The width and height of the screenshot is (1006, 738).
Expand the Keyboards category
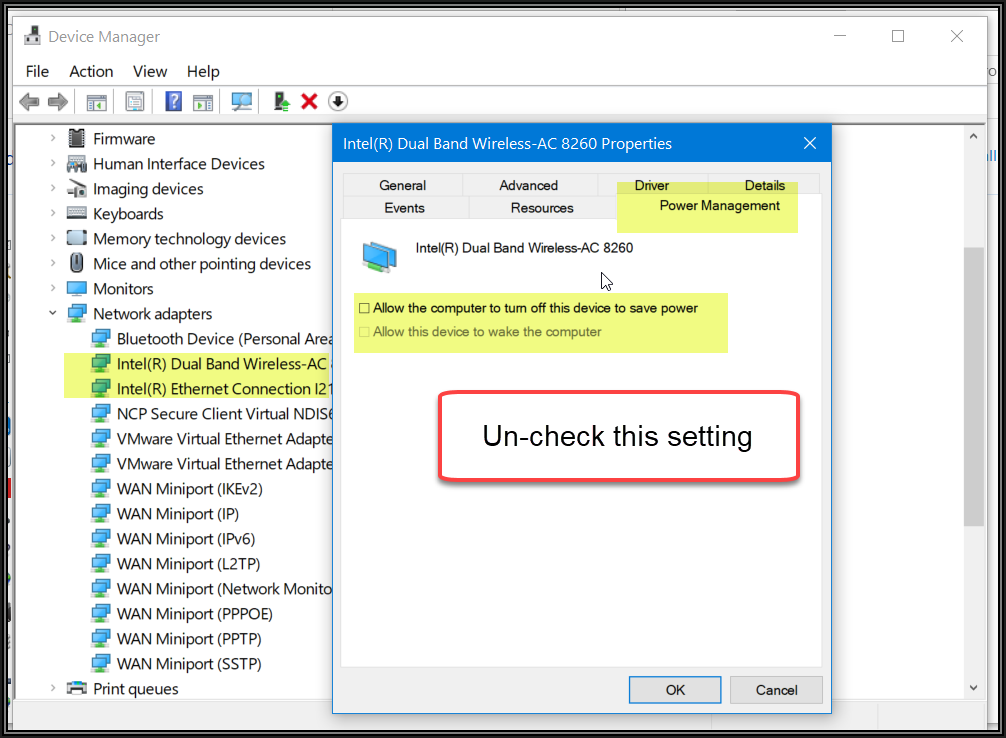pyautogui.click(x=53, y=214)
